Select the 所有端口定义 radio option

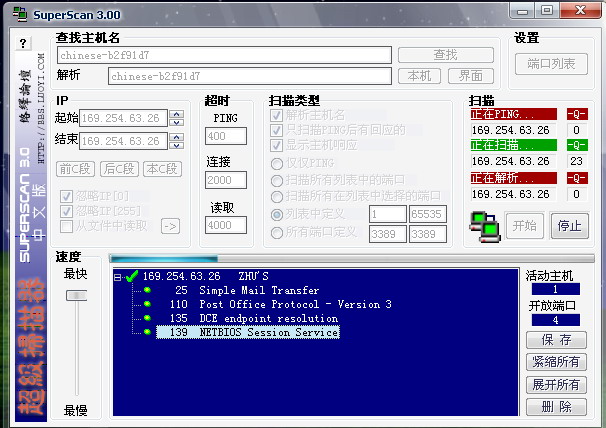click(277, 232)
